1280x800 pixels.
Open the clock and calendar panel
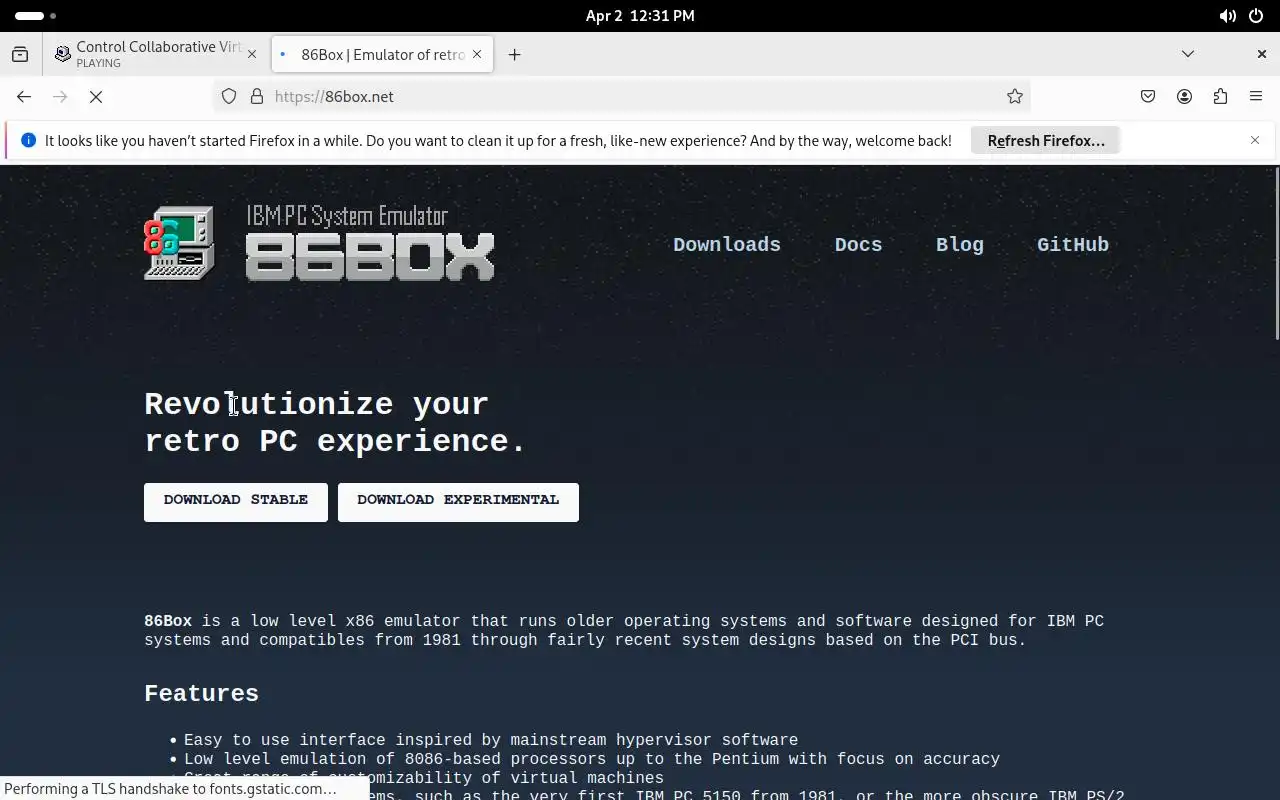[x=640, y=16]
